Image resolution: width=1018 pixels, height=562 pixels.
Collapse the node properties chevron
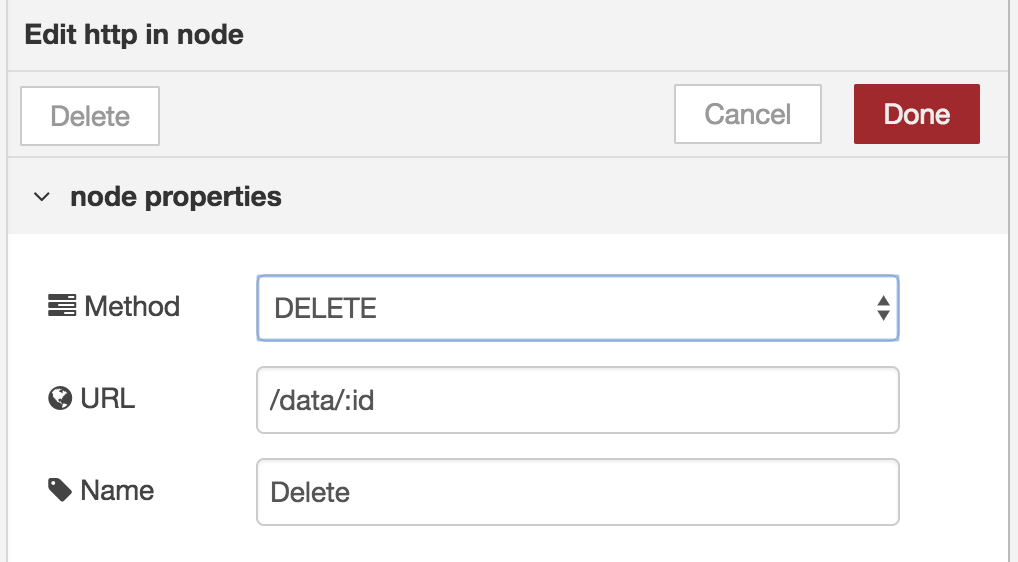point(42,197)
